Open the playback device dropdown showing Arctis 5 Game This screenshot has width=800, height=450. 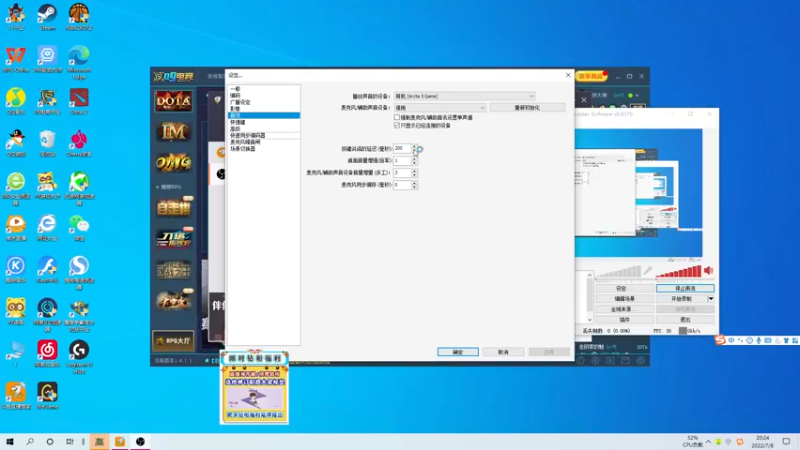tap(464, 96)
